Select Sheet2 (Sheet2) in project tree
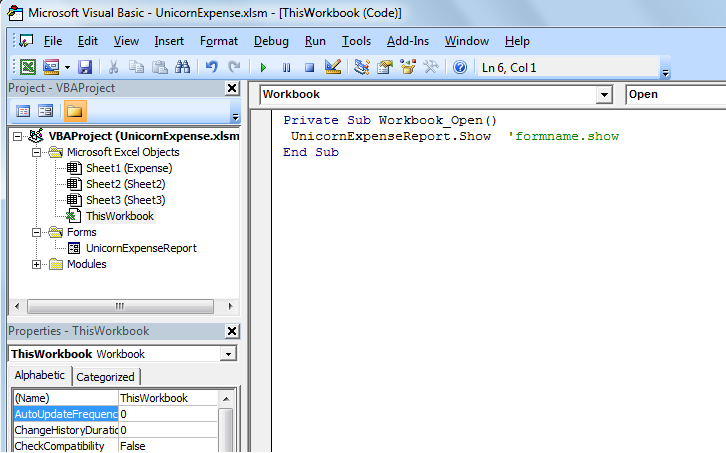The width and height of the screenshot is (726, 453). click(x=125, y=184)
